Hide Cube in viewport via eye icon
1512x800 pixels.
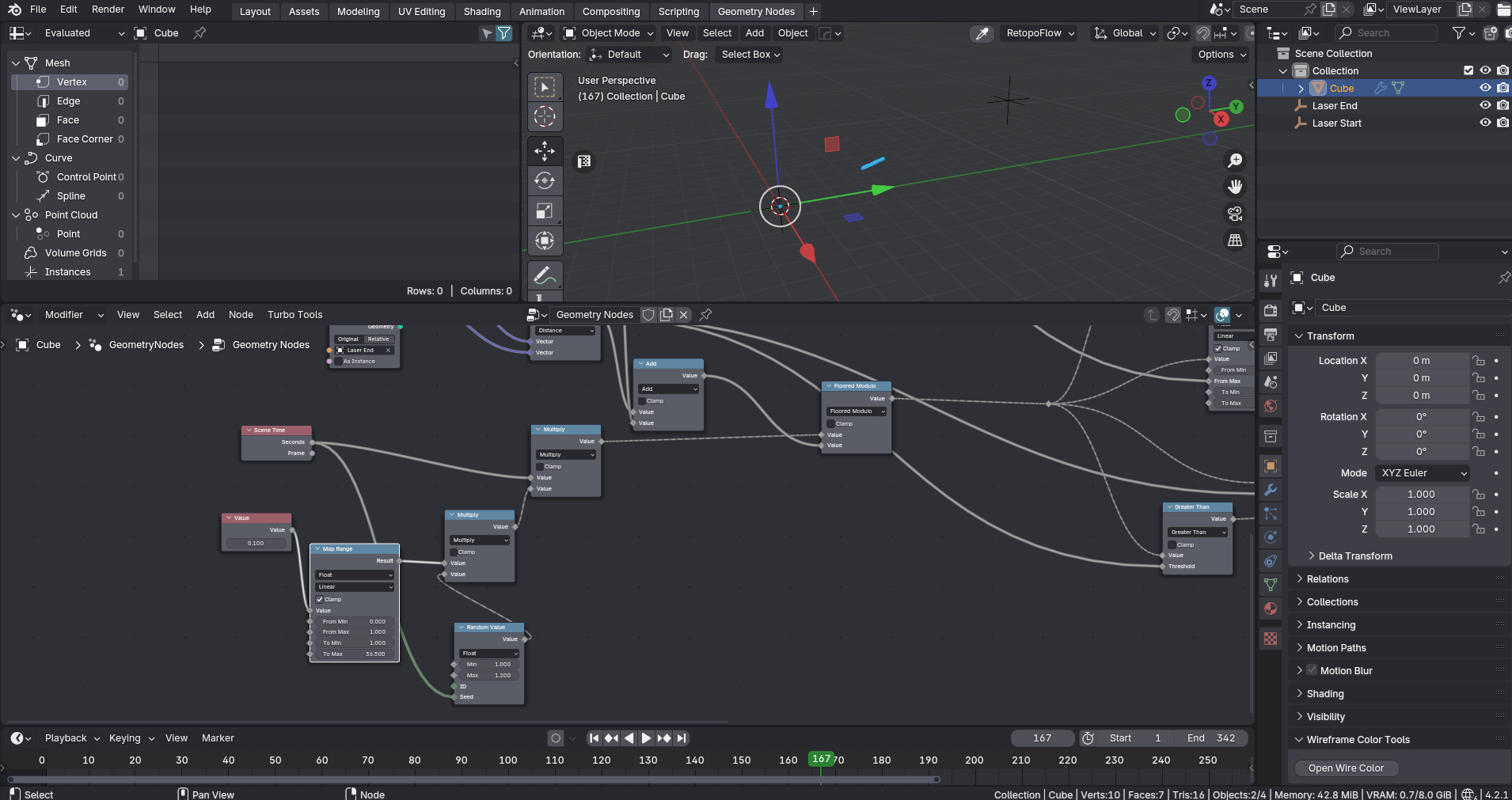(x=1485, y=88)
